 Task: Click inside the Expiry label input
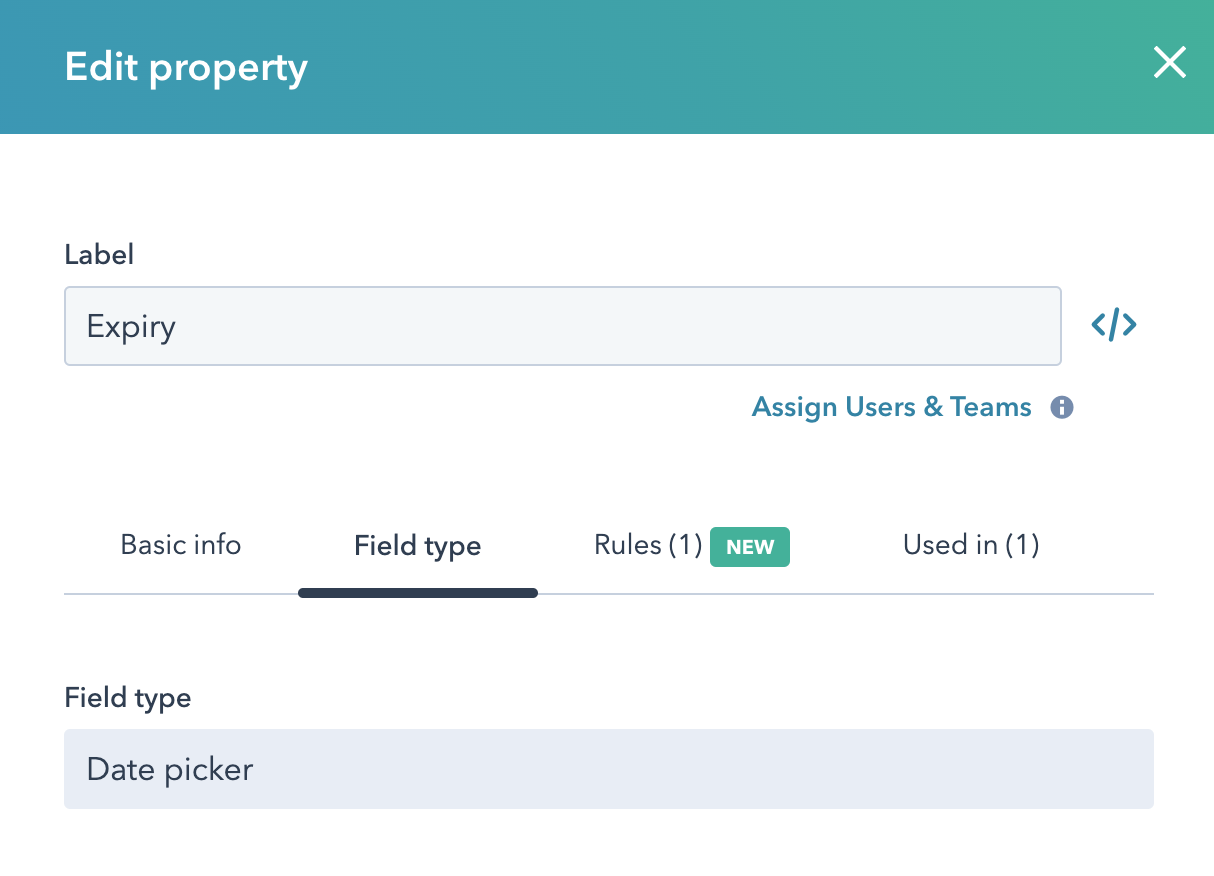[x=562, y=325]
